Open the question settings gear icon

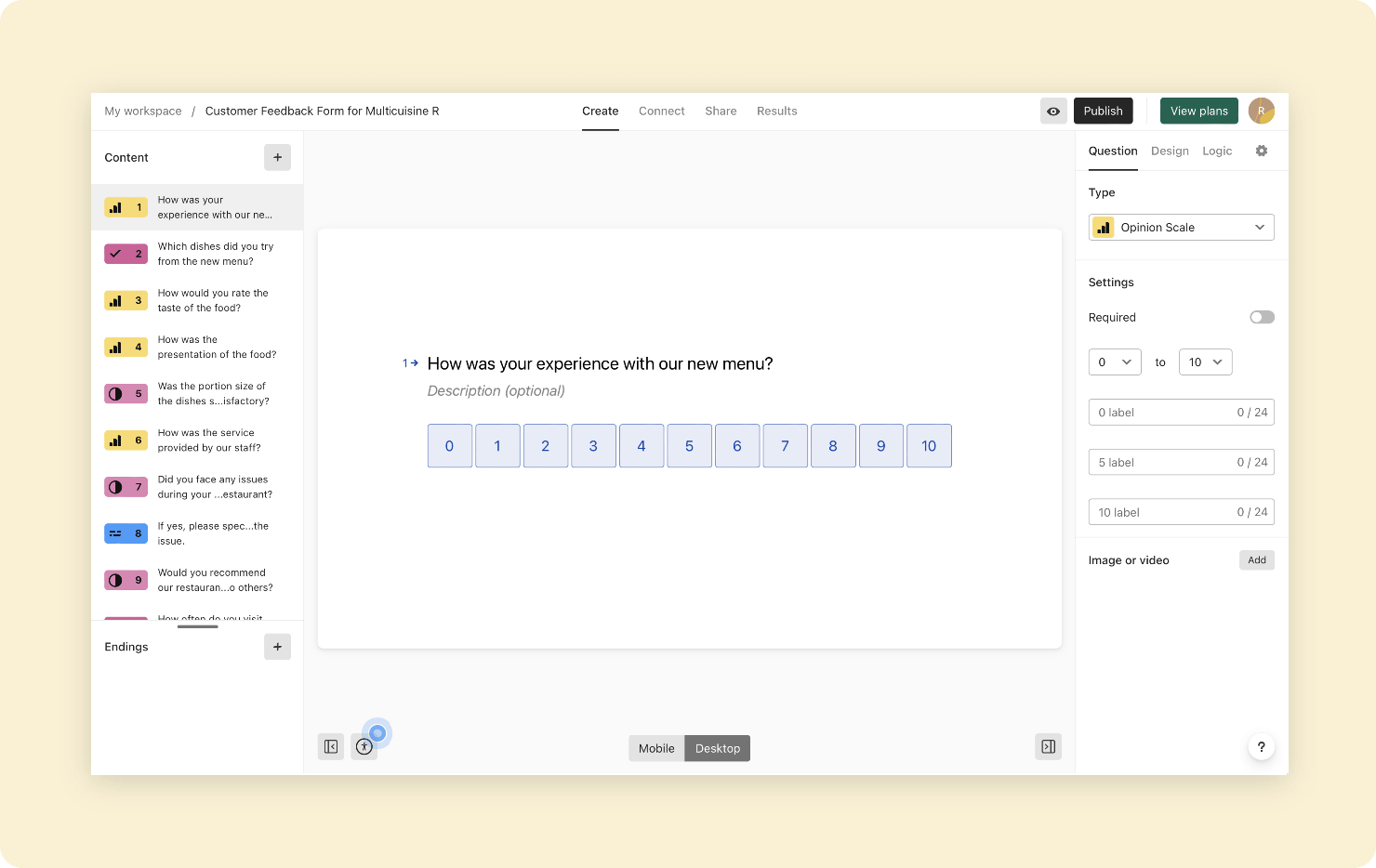(1262, 151)
